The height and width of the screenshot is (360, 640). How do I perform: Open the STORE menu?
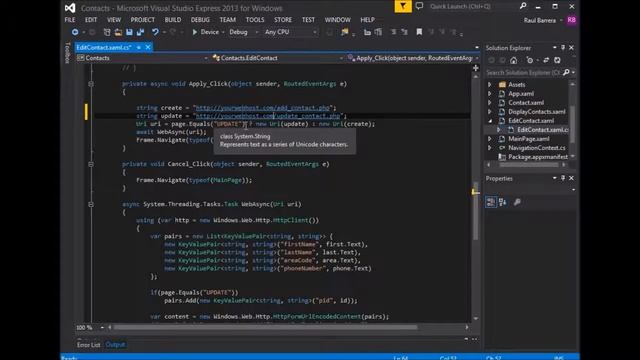coord(283,20)
